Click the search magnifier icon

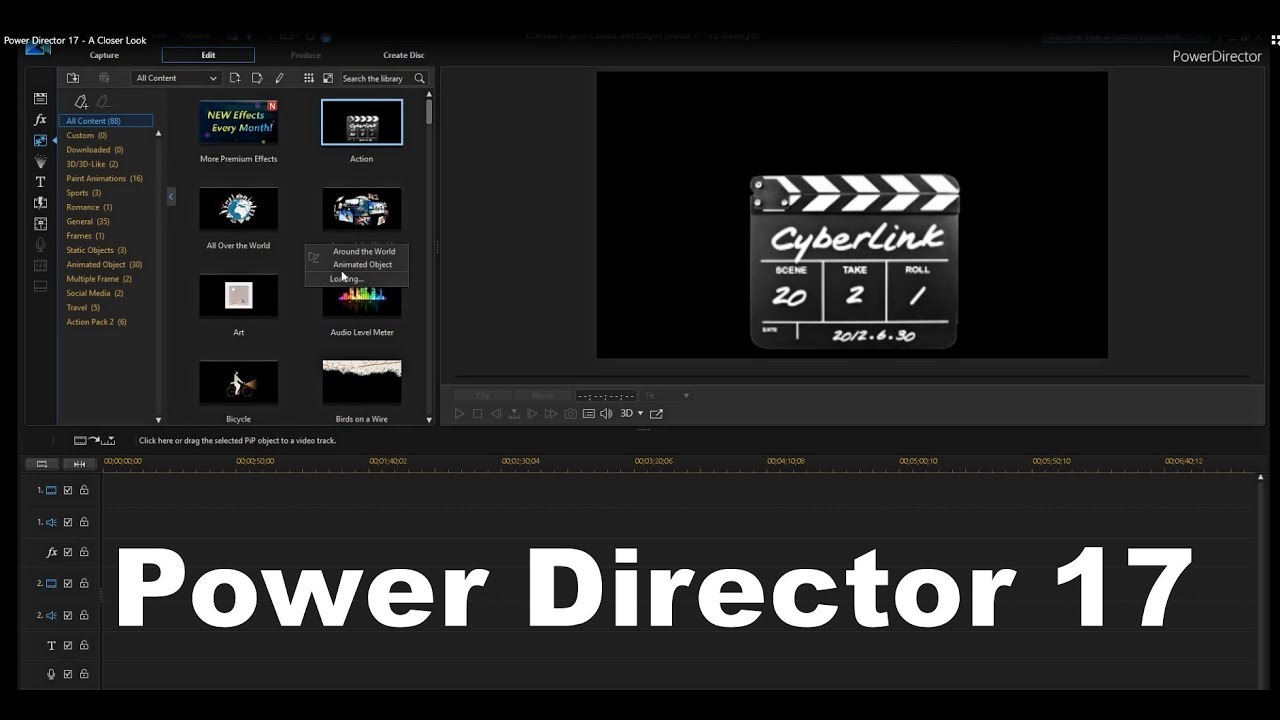pyautogui.click(x=419, y=78)
